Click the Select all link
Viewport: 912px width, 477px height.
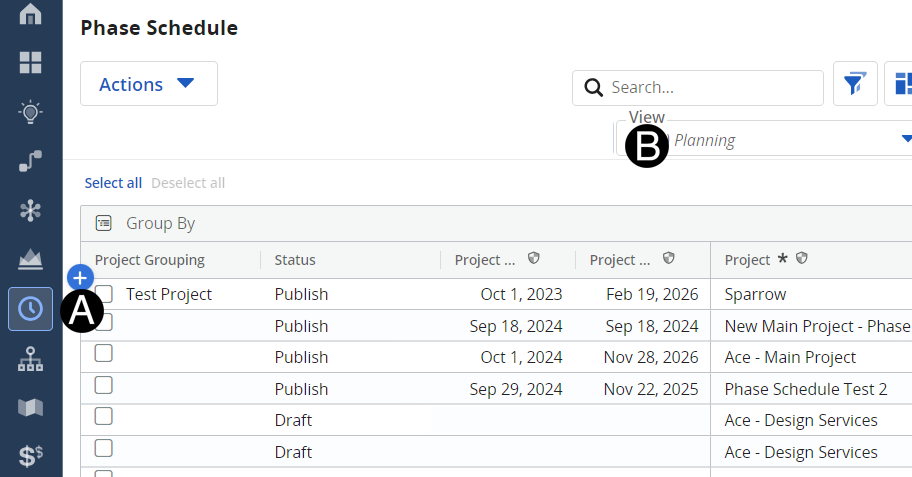(113, 182)
